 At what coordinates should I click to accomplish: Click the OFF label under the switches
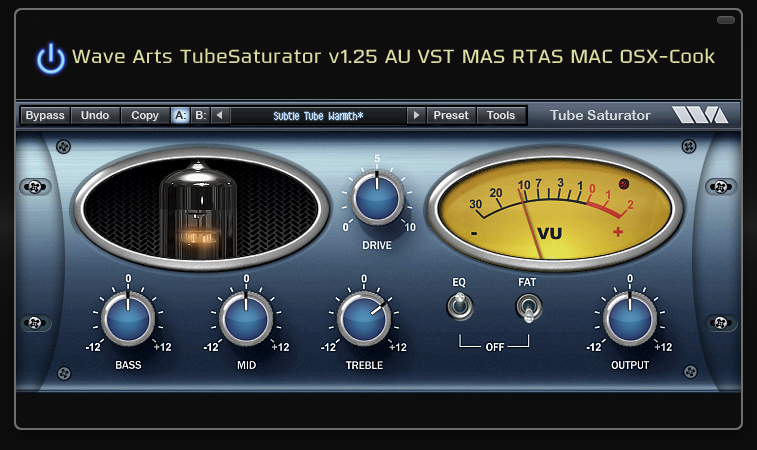(495, 347)
